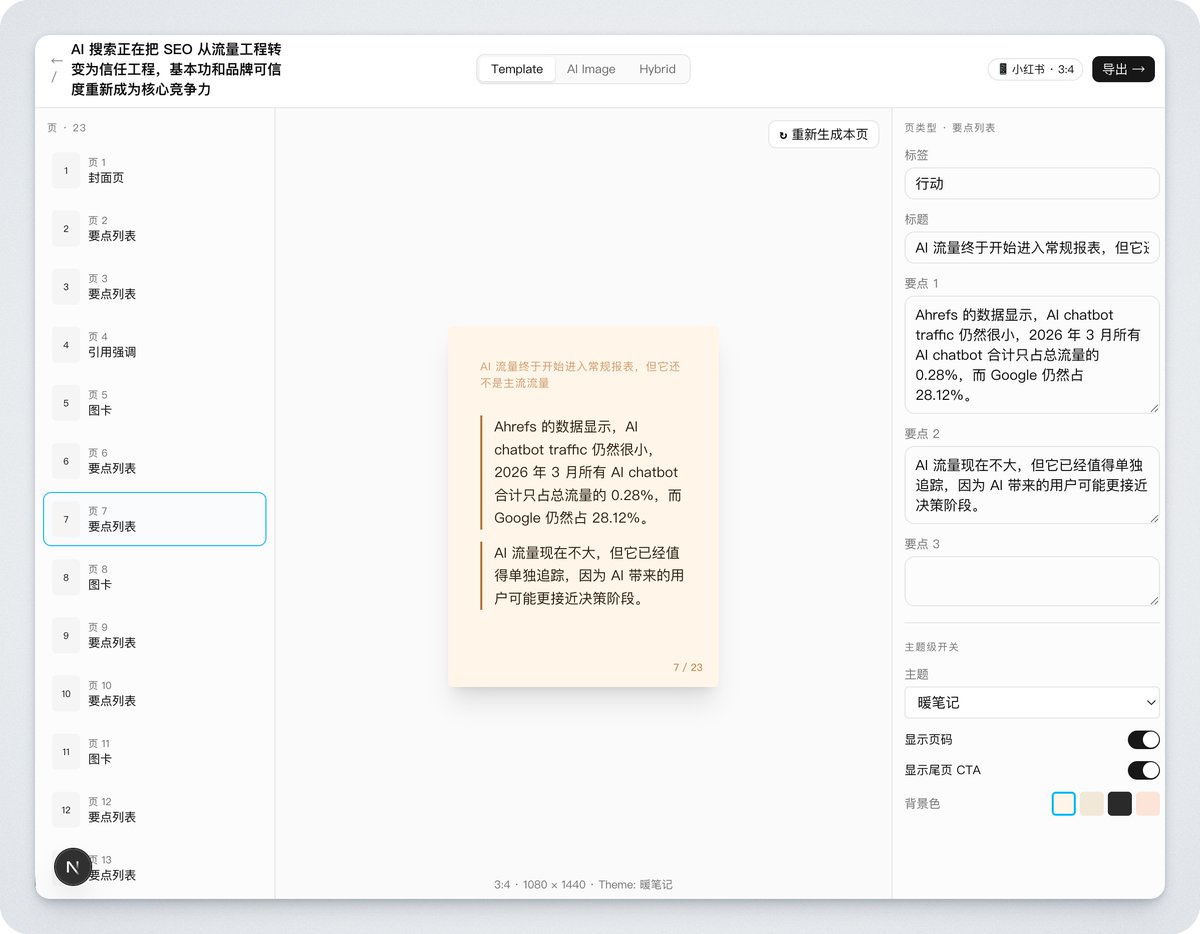
Task: Click the card preview in the canvas
Action: click(x=584, y=506)
